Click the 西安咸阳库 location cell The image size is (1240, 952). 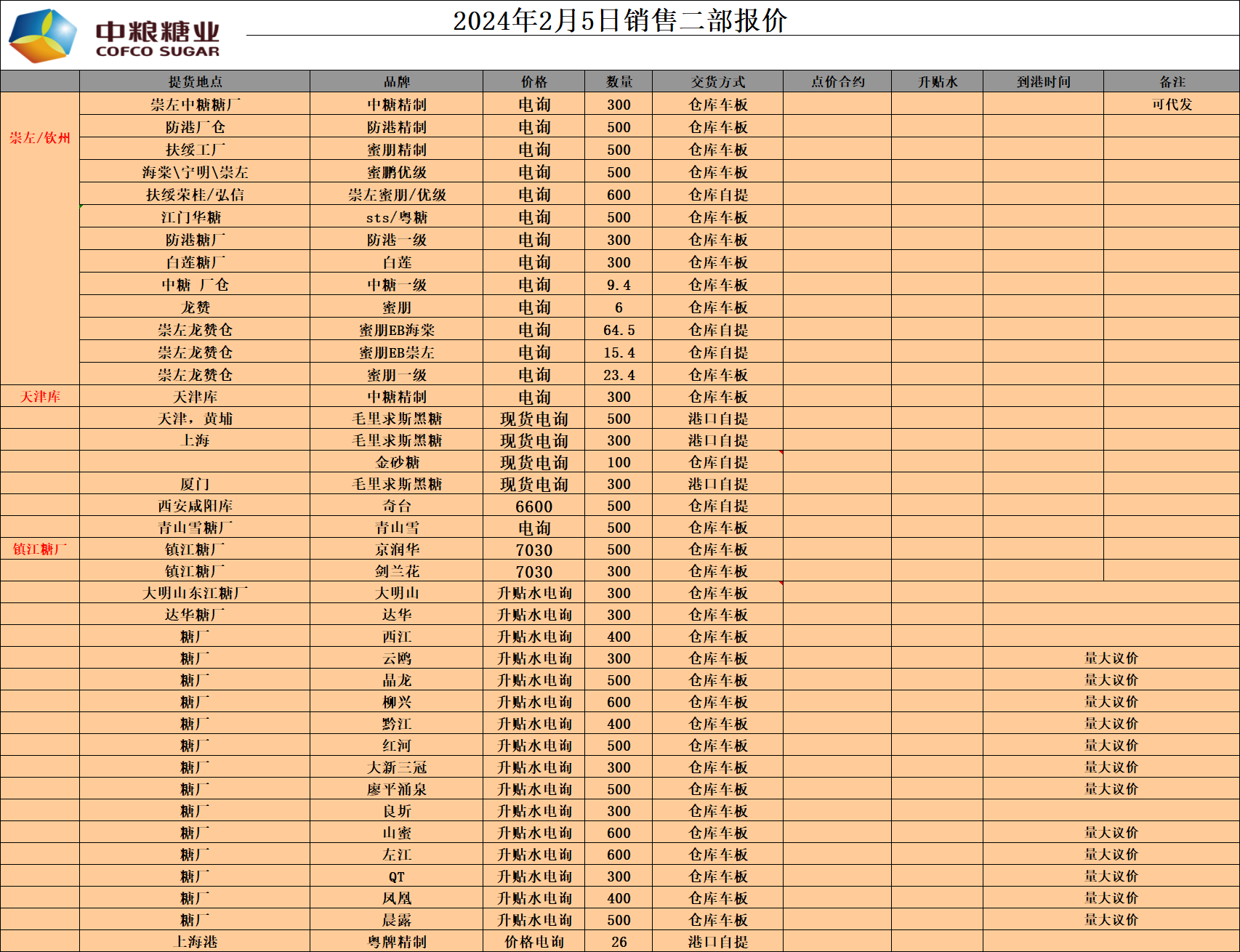pyautogui.click(x=195, y=506)
